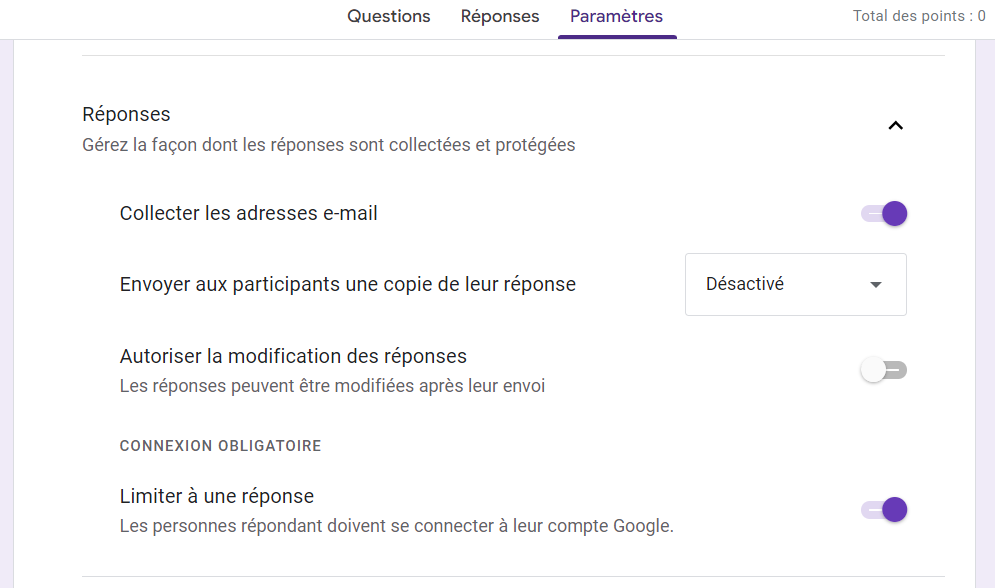This screenshot has width=995, height=588.
Task: Click the small arrow icon beside Désactivé
Action: [x=876, y=285]
